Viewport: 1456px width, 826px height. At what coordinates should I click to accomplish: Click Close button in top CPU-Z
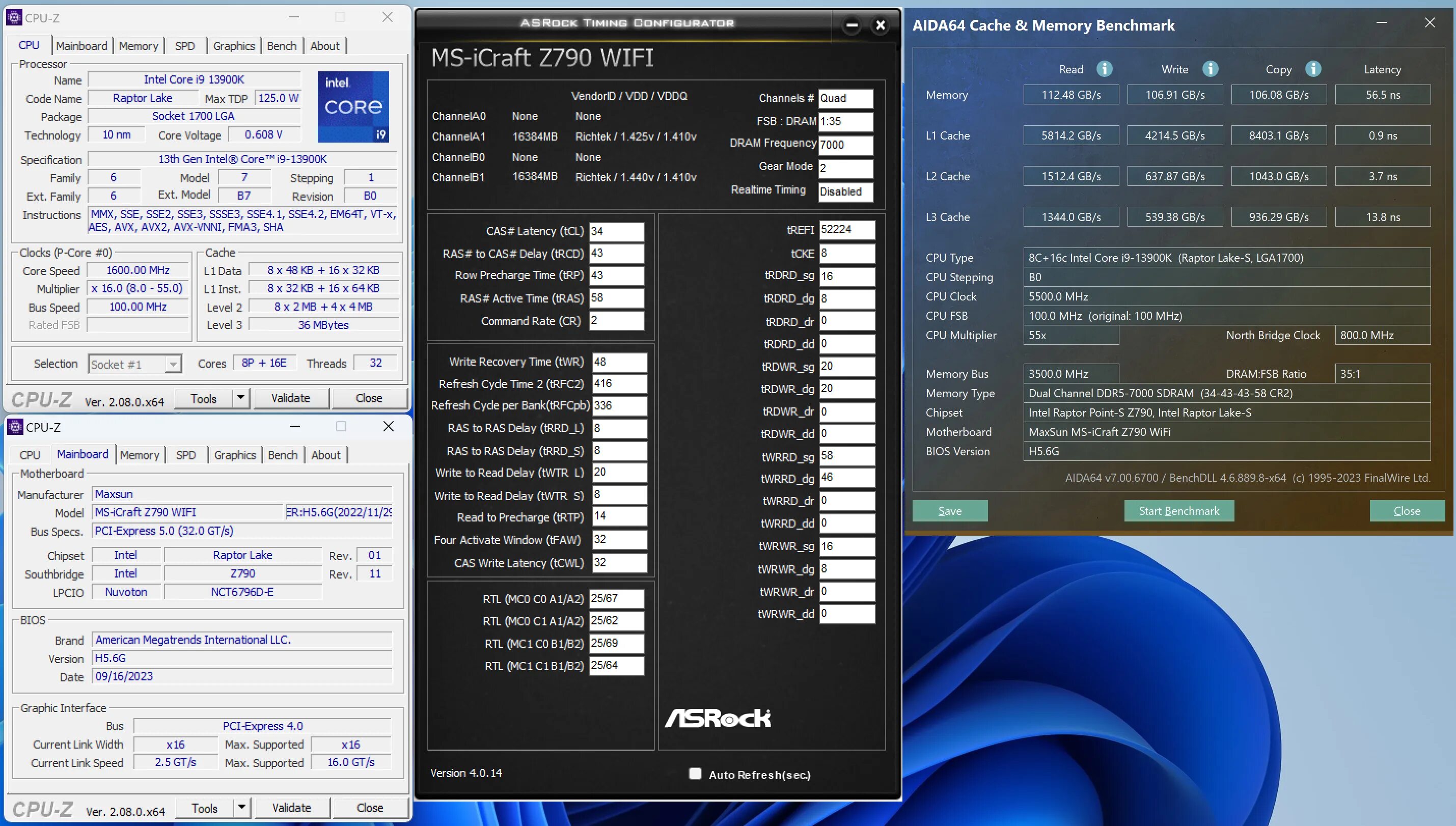369,398
